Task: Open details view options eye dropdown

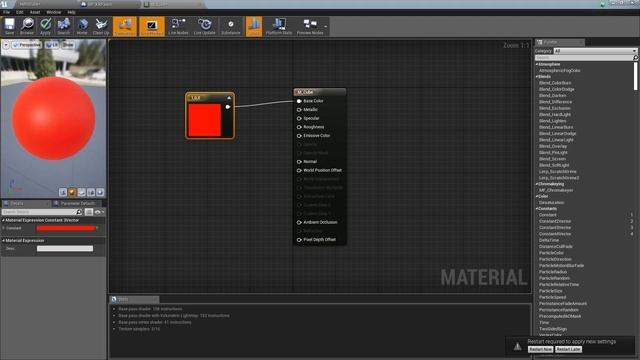Action: (x=99, y=212)
